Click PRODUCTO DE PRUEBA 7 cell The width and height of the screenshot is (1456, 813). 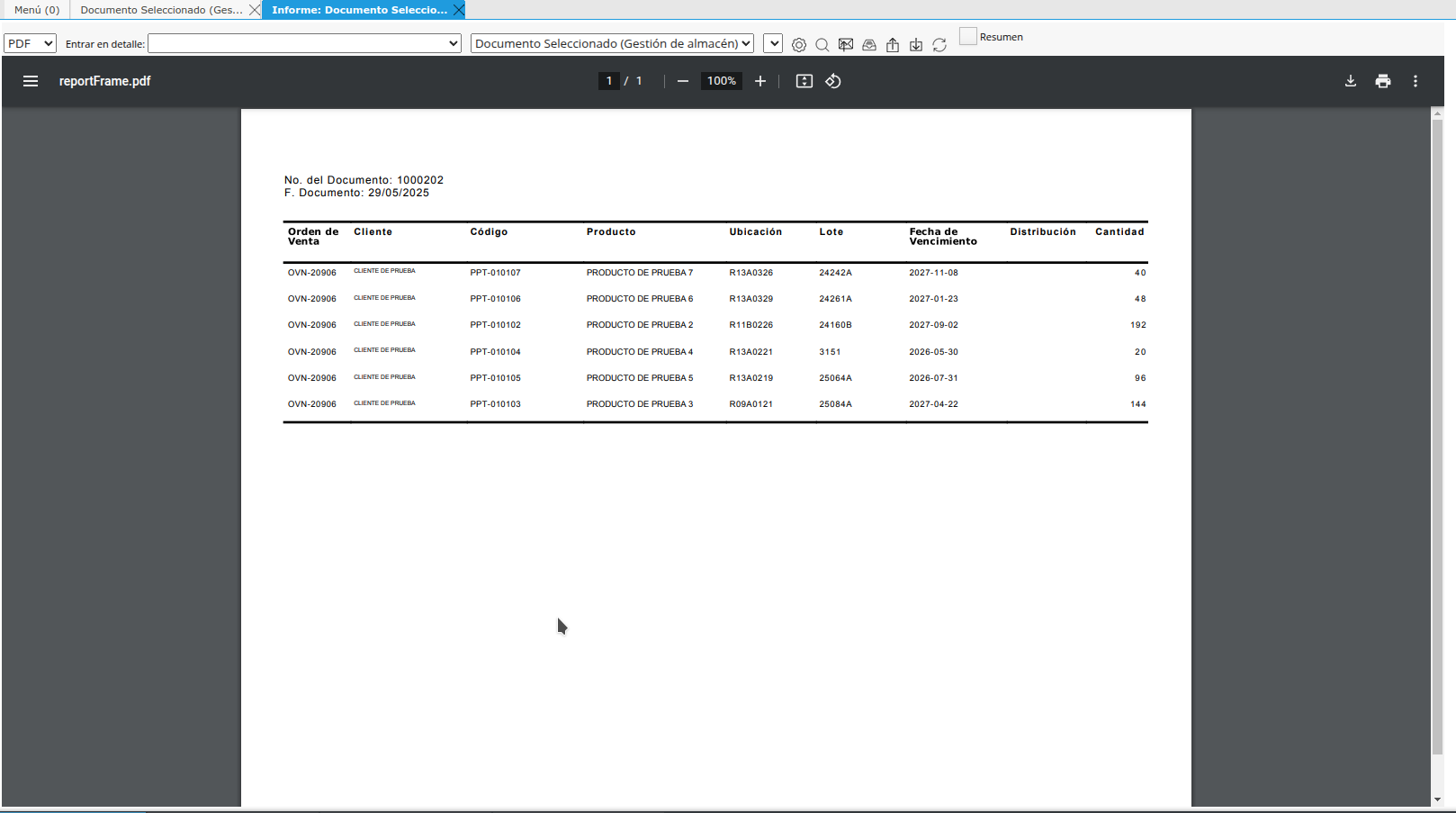tap(640, 273)
